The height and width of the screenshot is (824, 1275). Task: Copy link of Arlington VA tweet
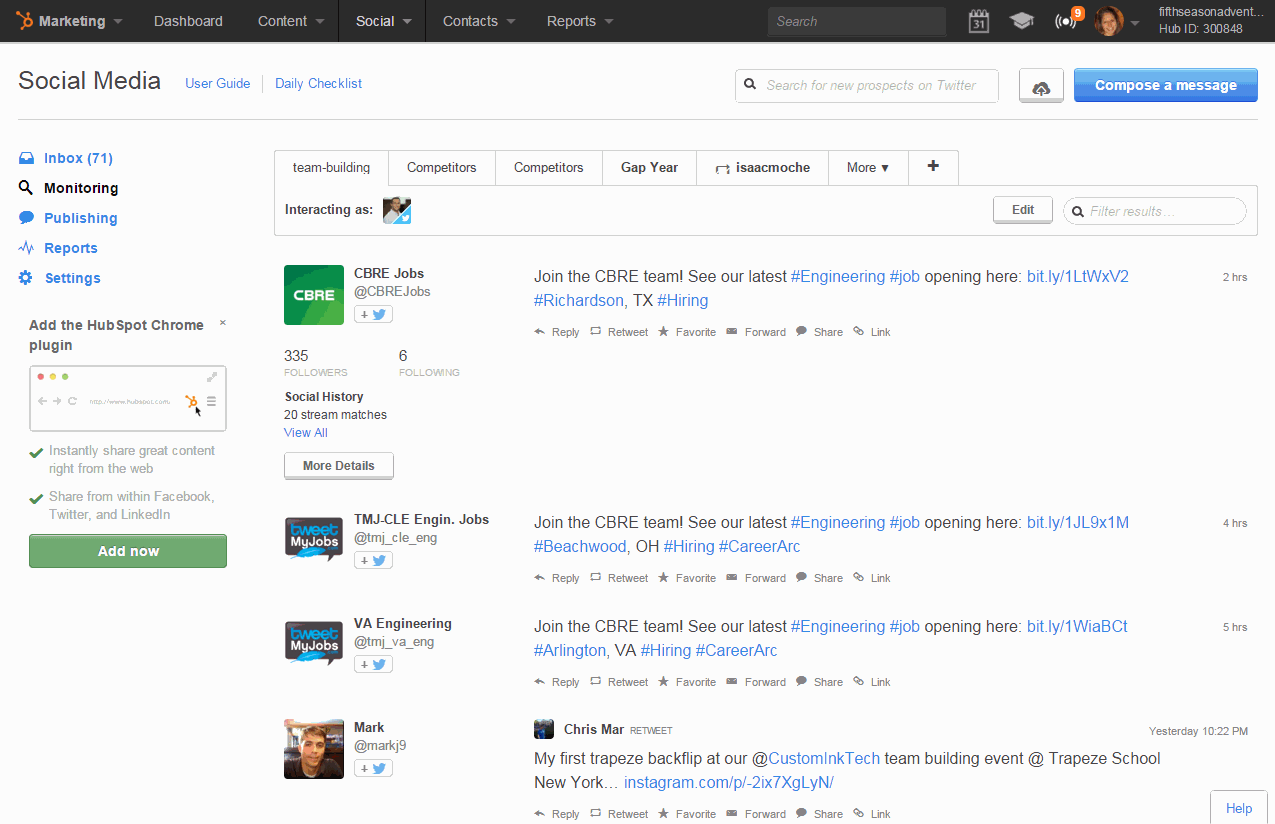(872, 682)
